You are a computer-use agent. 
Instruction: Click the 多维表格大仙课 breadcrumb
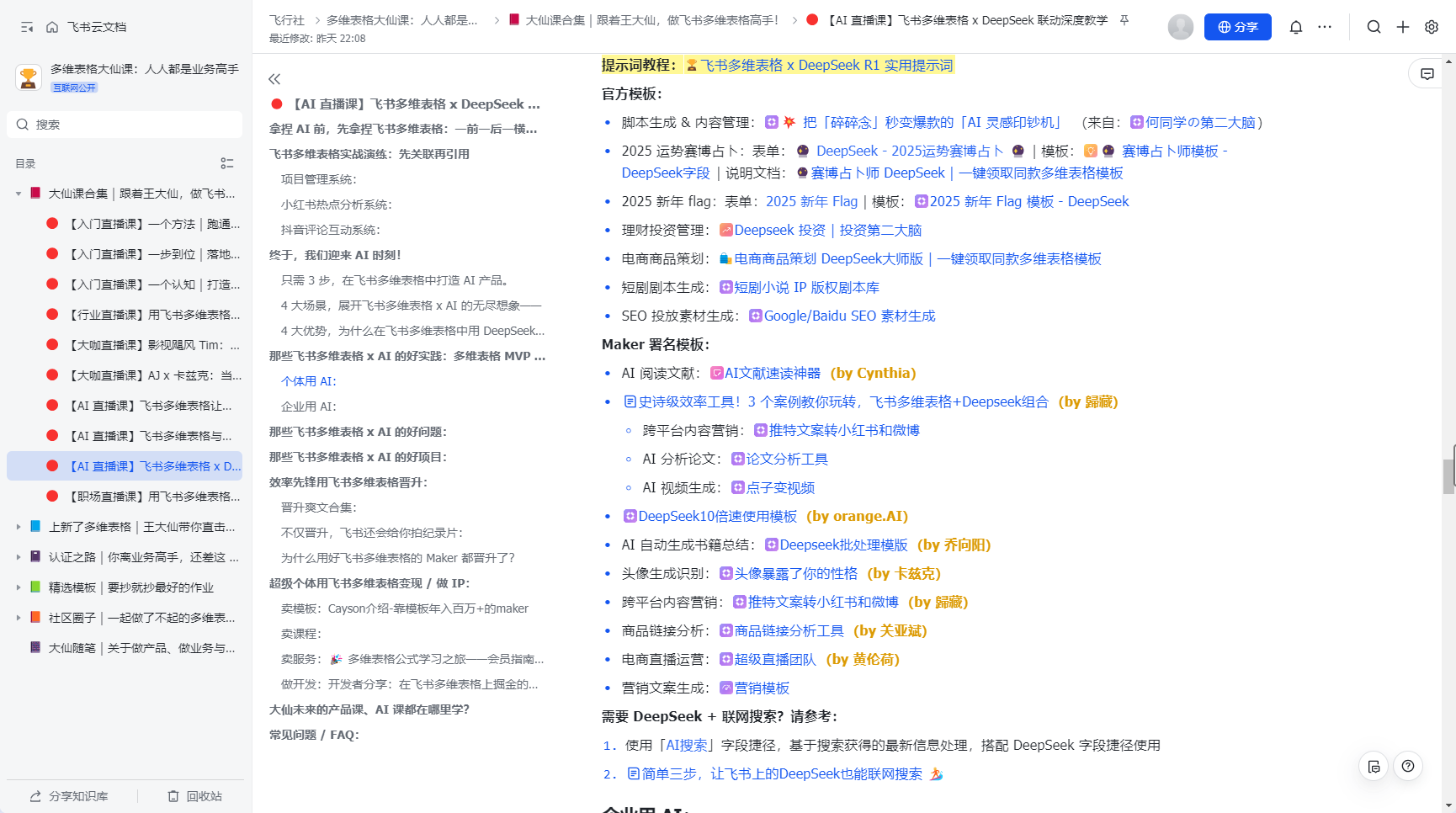point(402,20)
